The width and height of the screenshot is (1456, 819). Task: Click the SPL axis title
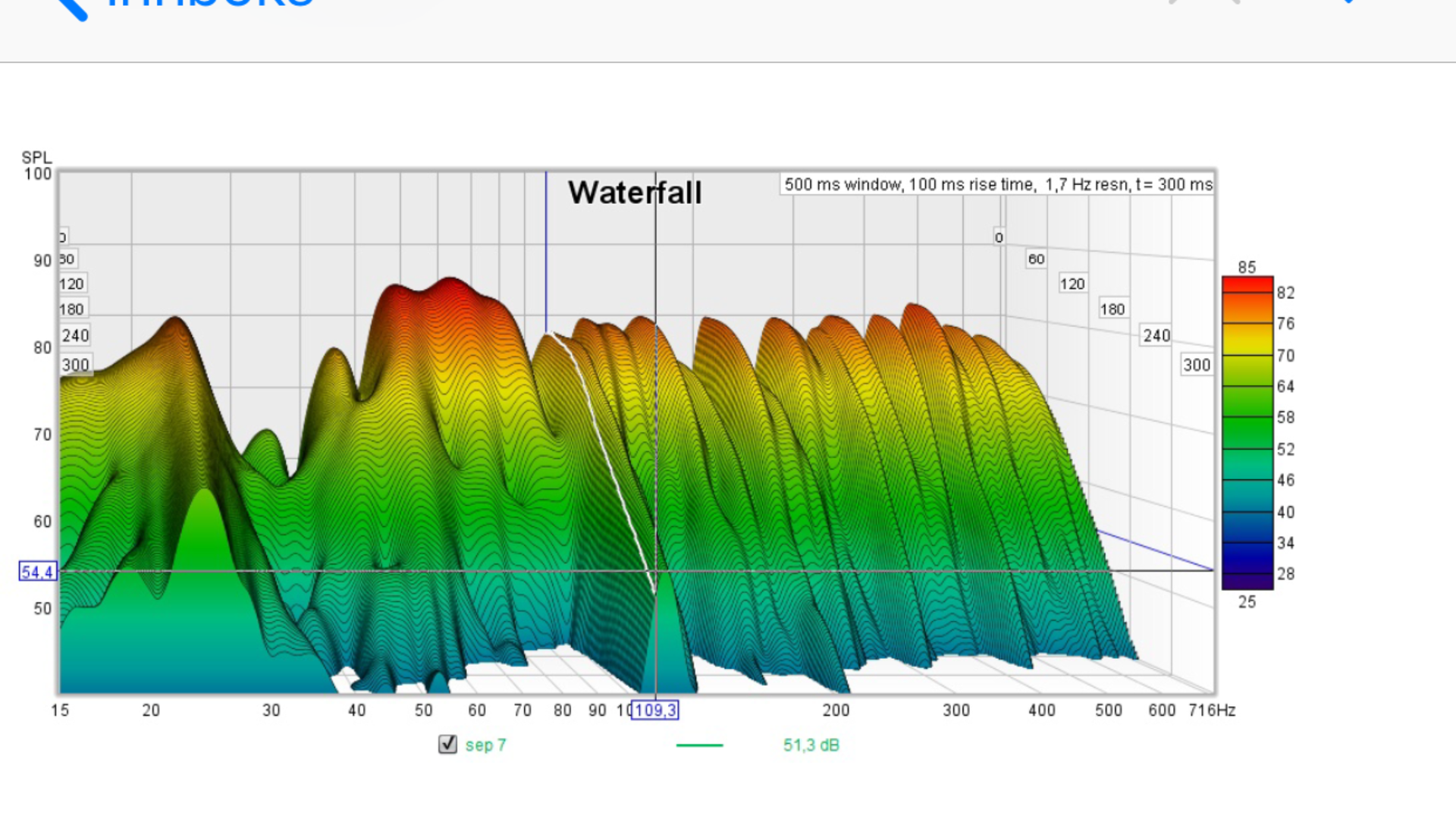[x=36, y=158]
